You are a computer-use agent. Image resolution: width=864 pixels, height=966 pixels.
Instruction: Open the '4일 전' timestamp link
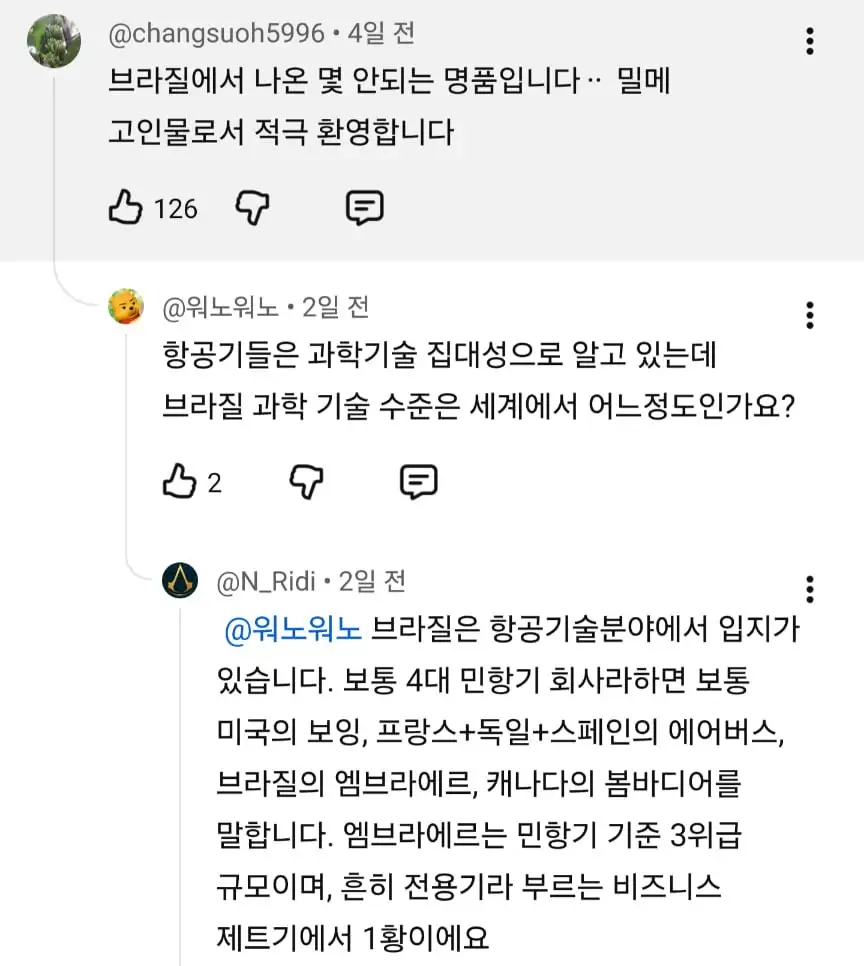point(380,33)
